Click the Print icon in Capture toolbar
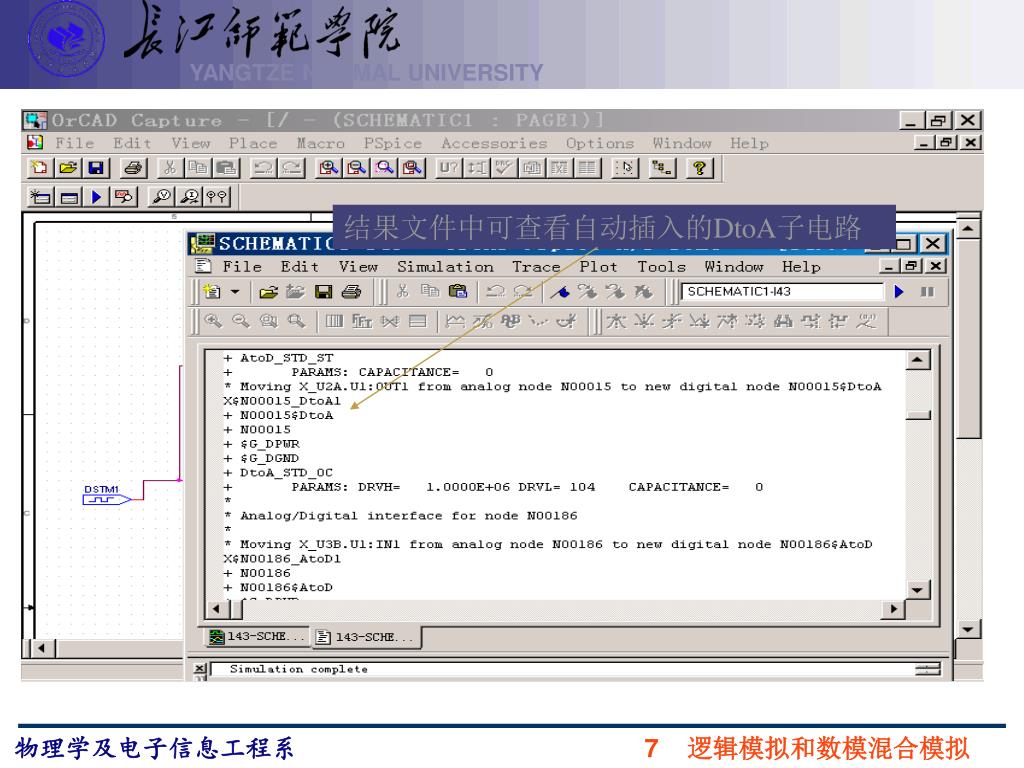 (133, 168)
